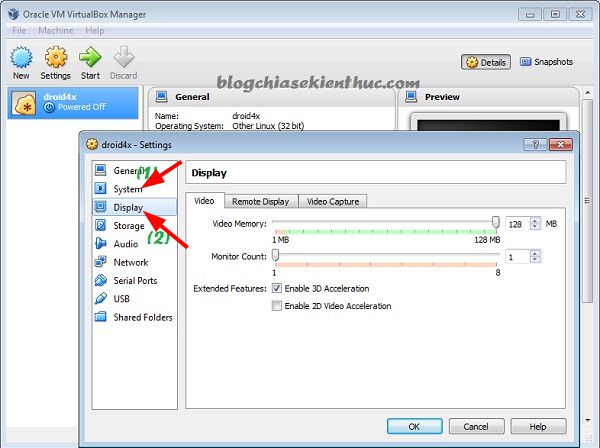600x448 pixels.
Task: Open the Shared Folders category
Action: coord(143,317)
